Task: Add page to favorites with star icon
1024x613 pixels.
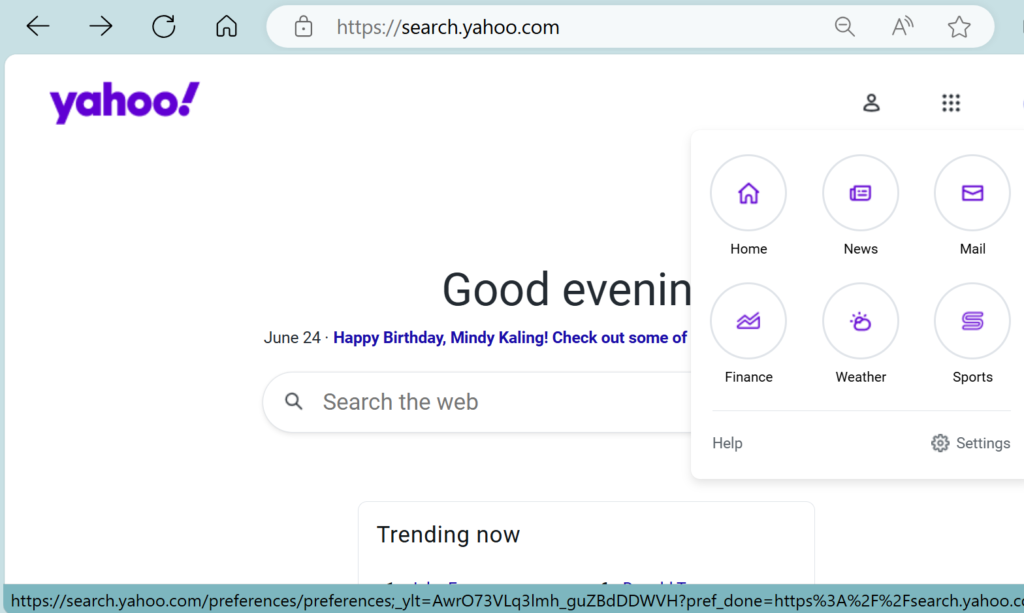Action: 959,27
